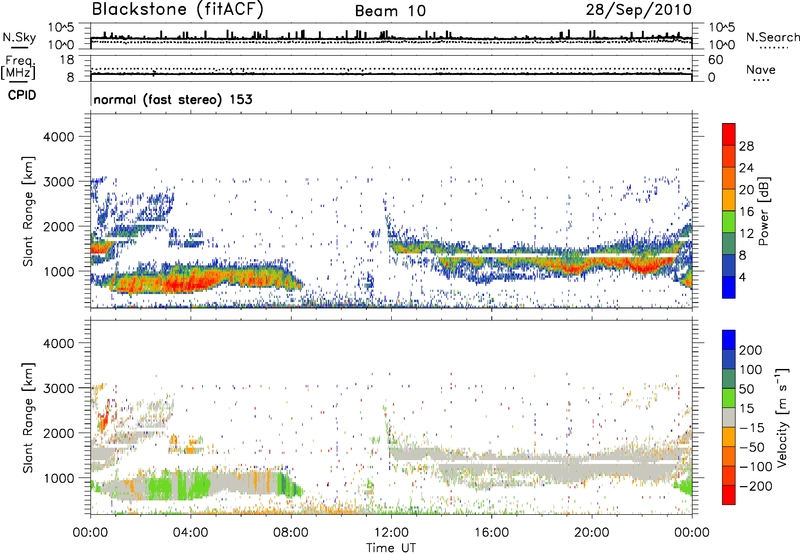Click the velocity color bar label '-100'
This screenshot has width=800, height=554.
click(755, 467)
